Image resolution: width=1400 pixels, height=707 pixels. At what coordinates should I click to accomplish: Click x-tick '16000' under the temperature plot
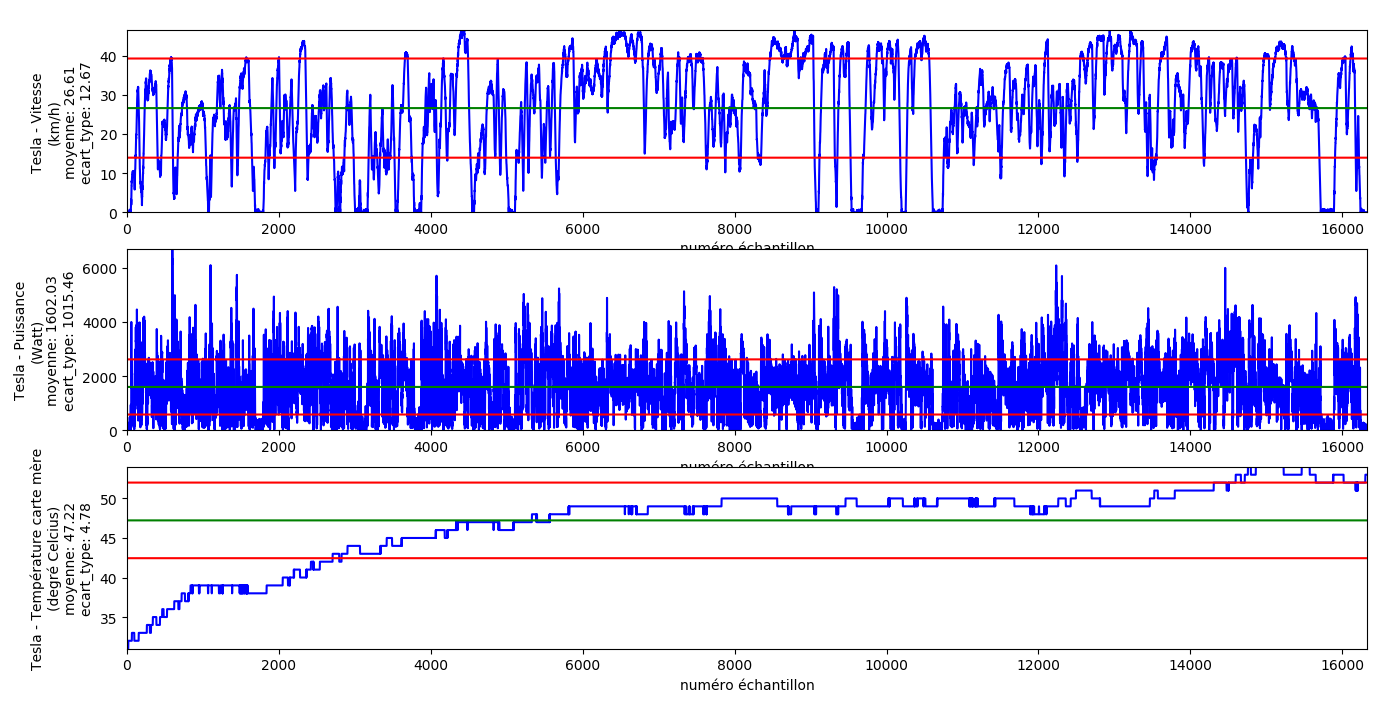click(x=1342, y=665)
